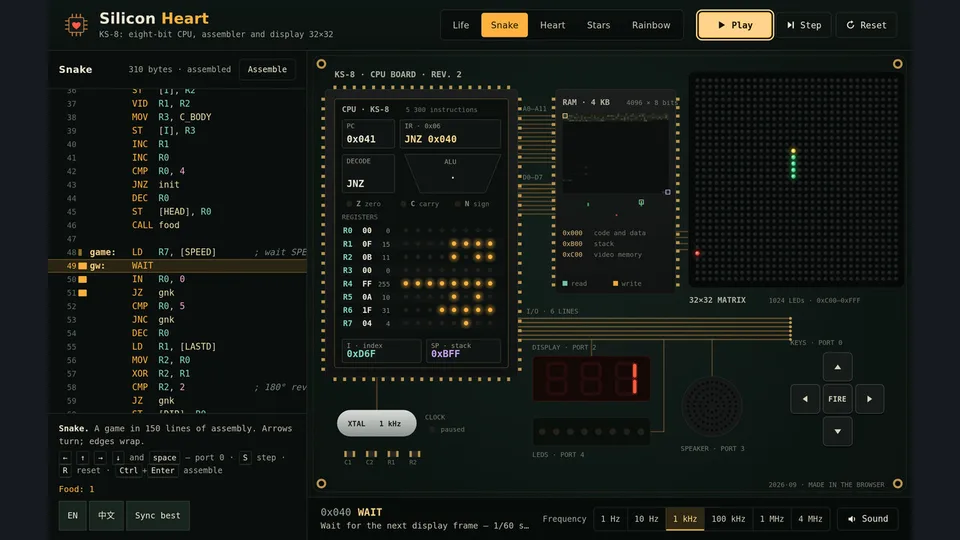Step one instruction forward
Viewport: 960px width, 540px height.
click(x=804, y=25)
